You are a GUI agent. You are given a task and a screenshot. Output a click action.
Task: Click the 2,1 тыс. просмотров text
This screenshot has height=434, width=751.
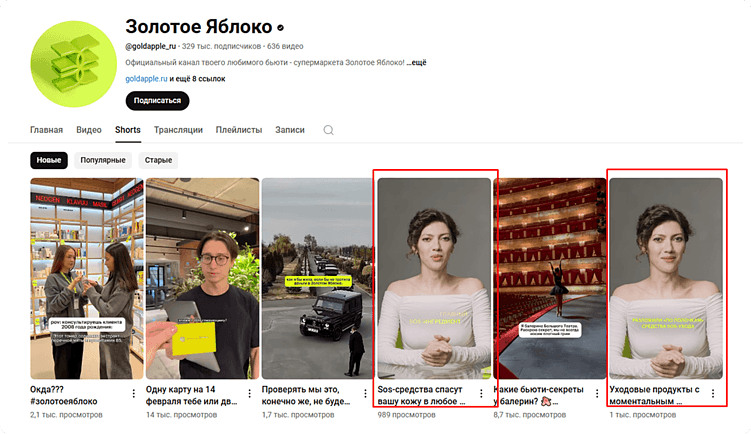pos(66,415)
